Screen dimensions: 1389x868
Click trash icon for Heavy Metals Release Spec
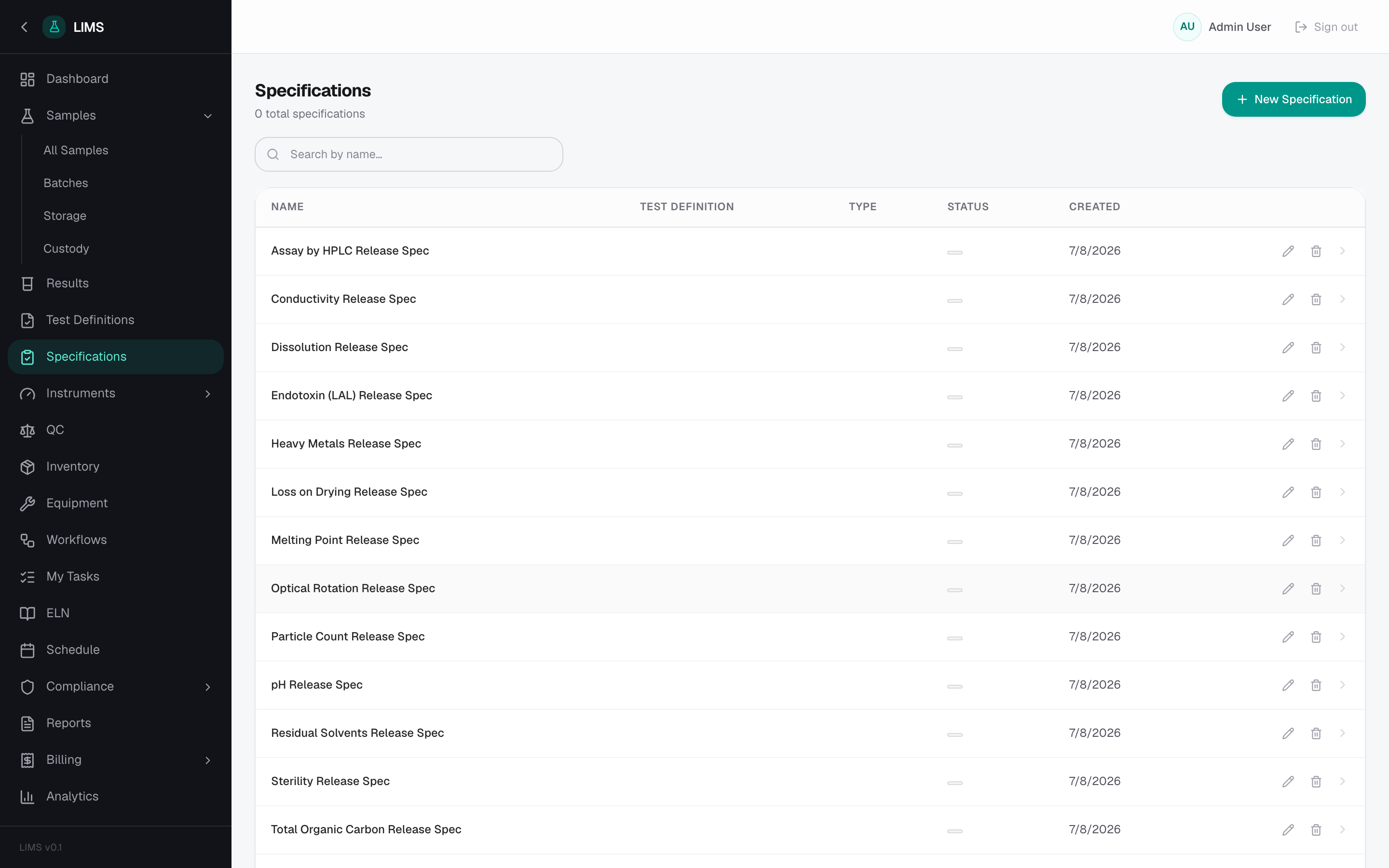click(x=1316, y=444)
